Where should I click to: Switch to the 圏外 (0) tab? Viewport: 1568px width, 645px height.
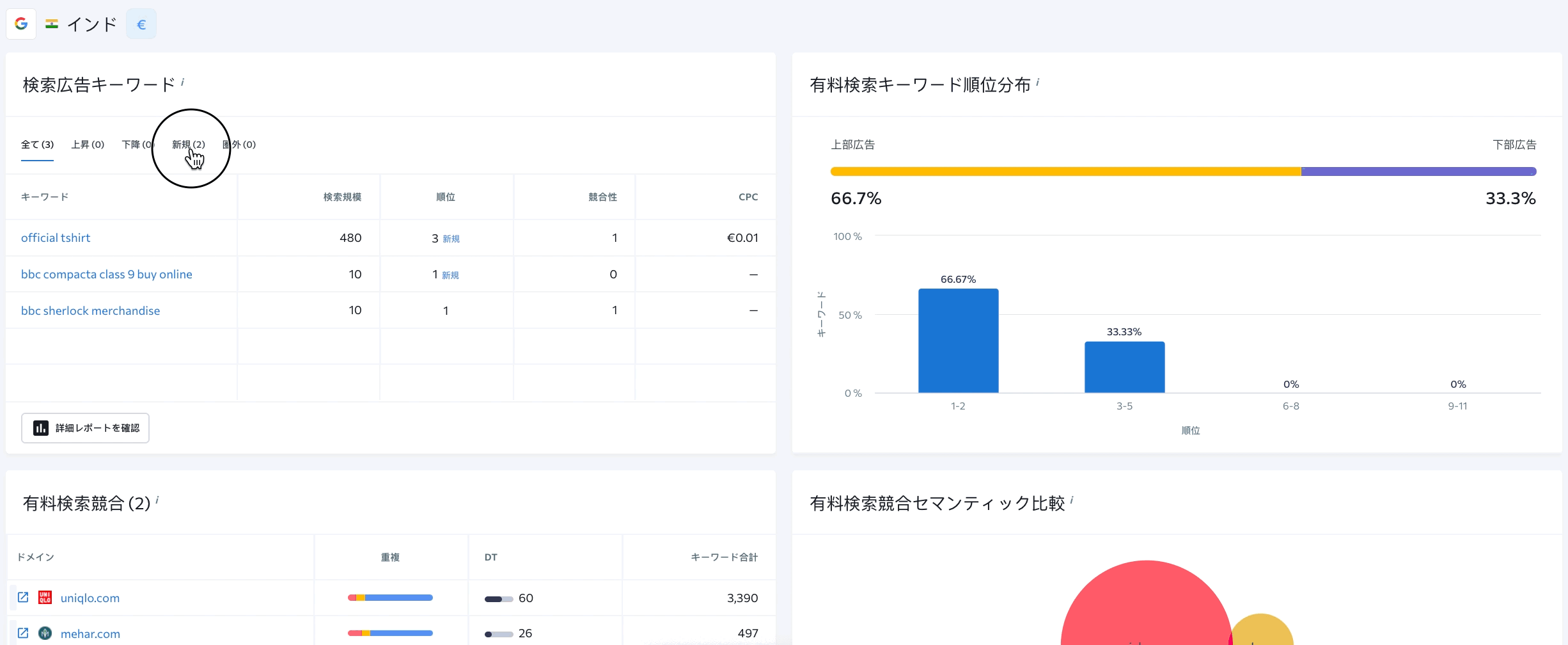pos(239,145)
